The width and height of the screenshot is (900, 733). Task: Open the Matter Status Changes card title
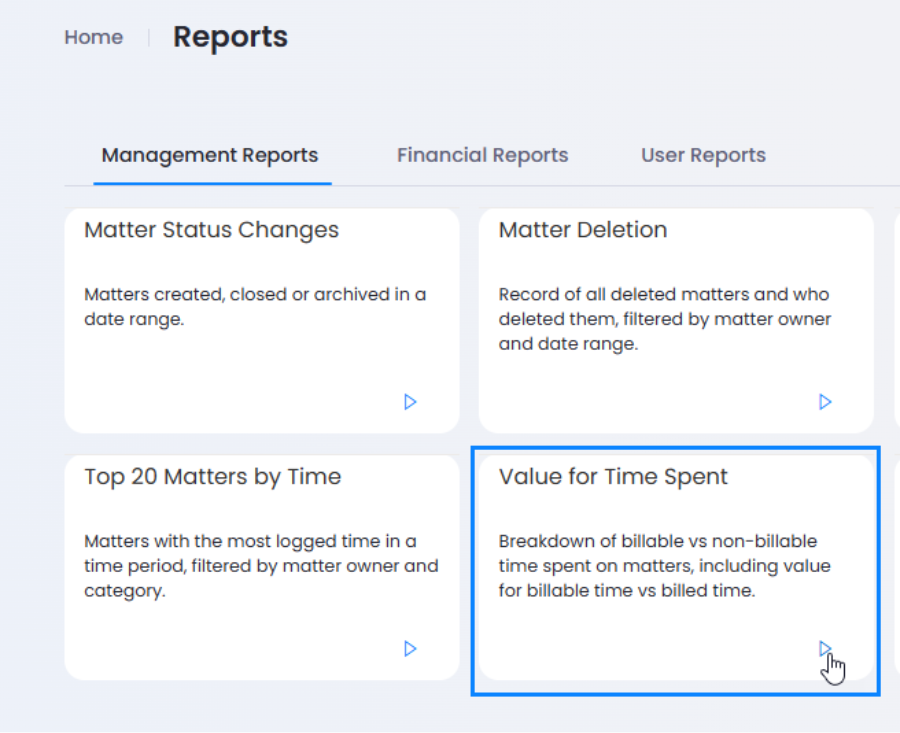click(x=211, y=230)
